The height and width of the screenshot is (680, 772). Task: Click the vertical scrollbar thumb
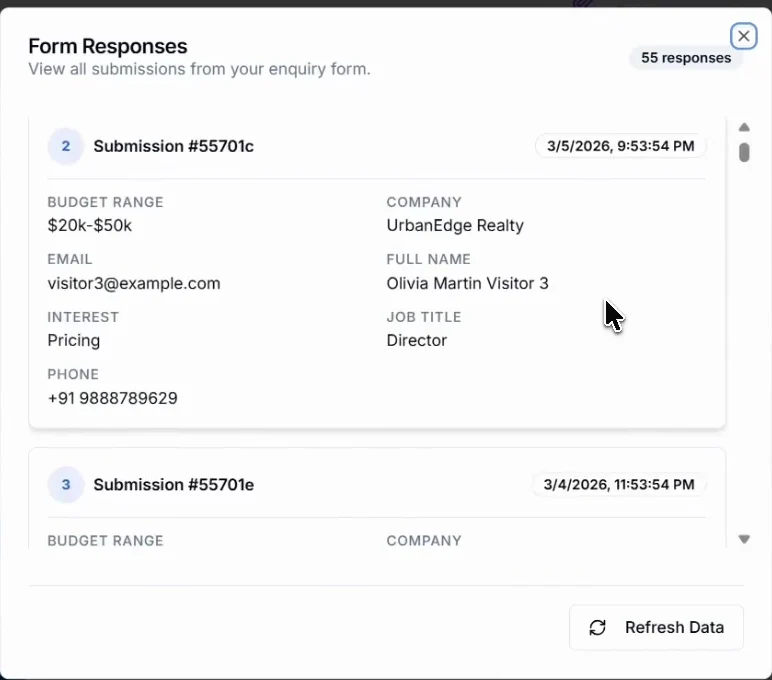click(744, 152)
